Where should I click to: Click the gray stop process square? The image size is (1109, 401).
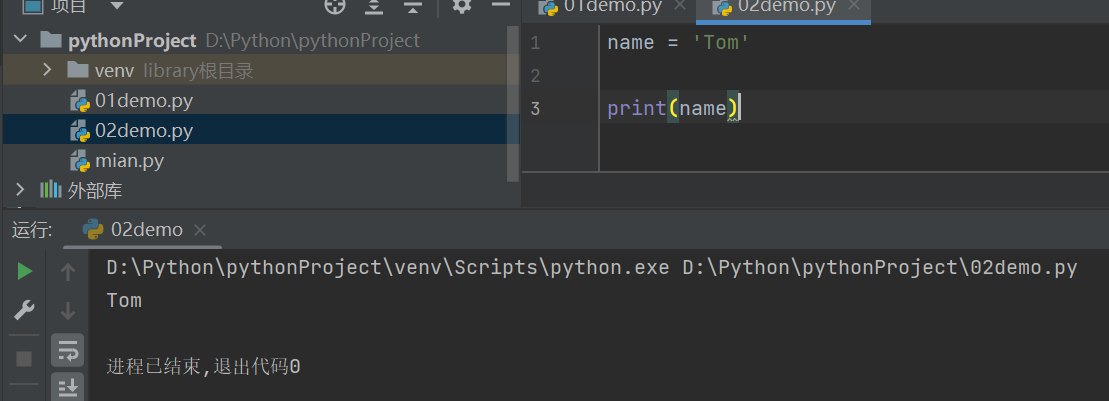25,358
